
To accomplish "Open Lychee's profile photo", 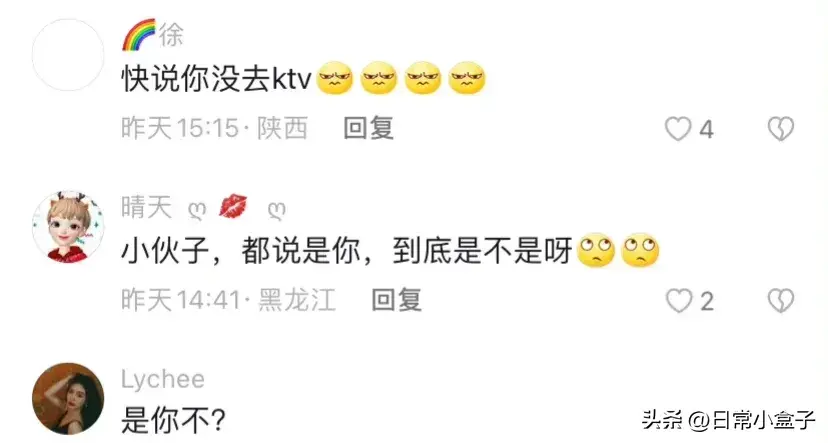I will pos(68,399).
